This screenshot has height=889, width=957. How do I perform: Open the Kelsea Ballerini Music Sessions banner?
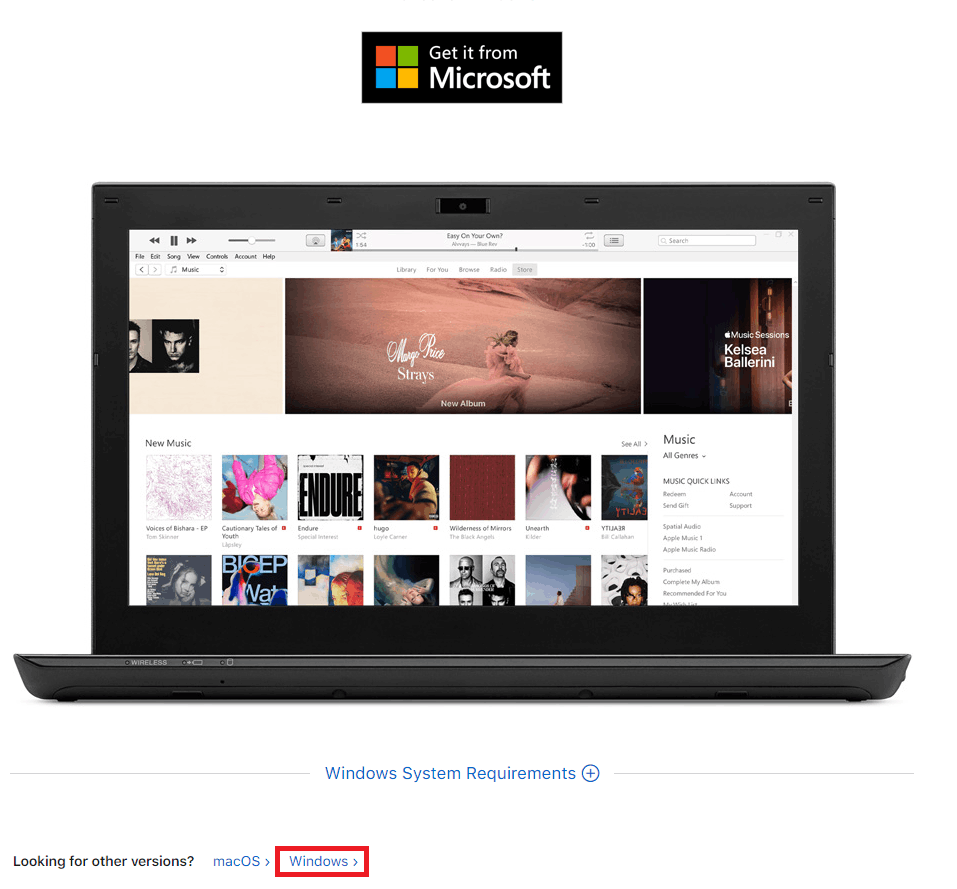[718, 346]
